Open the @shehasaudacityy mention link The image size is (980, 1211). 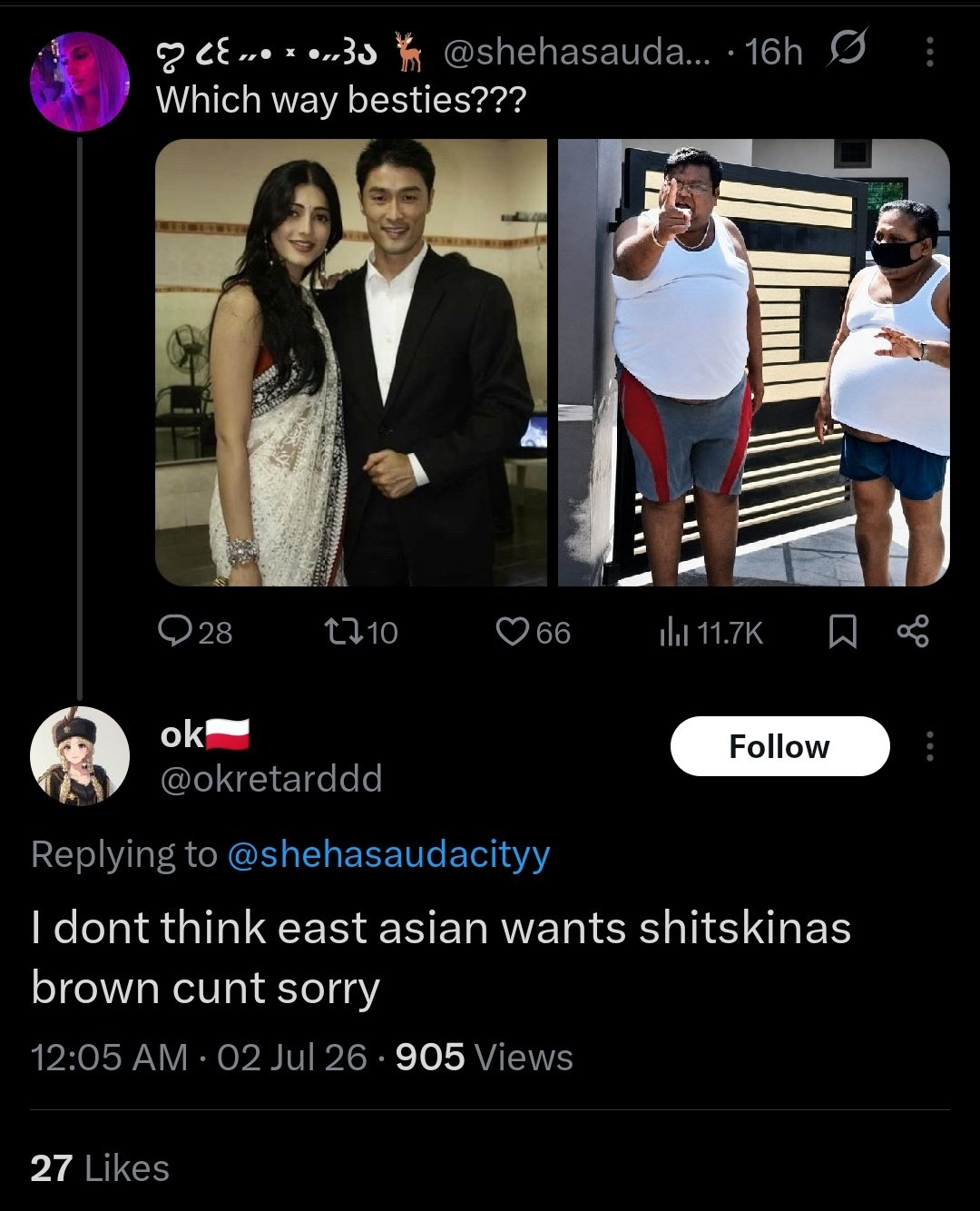click(x=388, y=854)
